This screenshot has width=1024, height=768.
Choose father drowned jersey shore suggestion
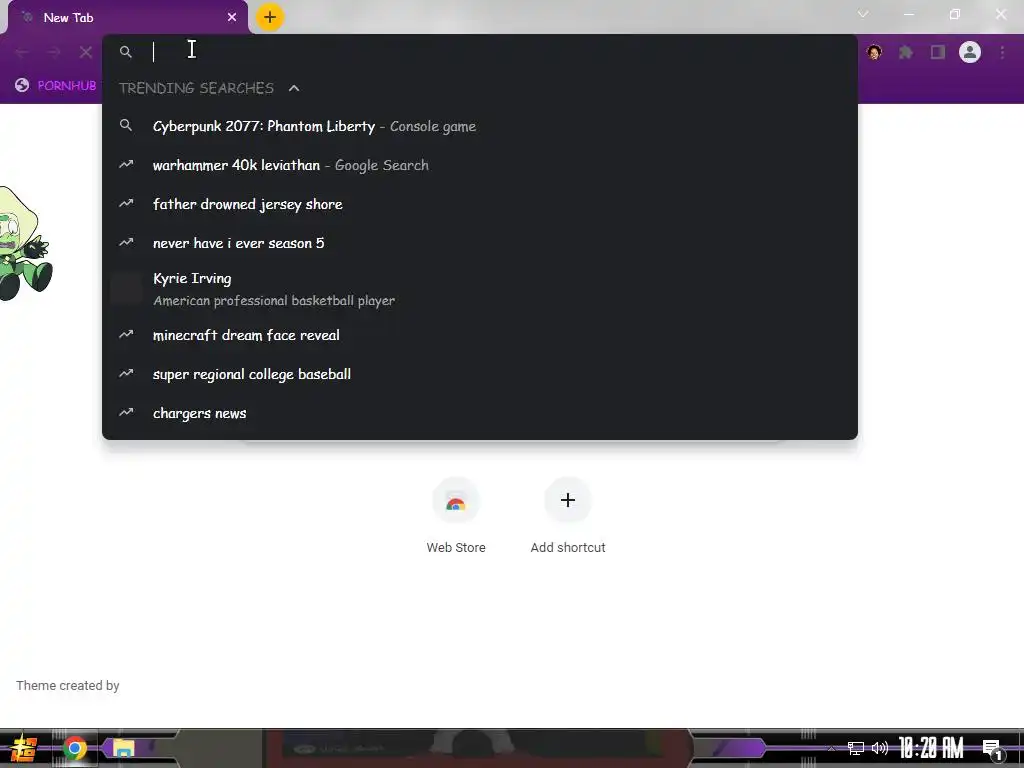pyautogui.click(x=479, y=204)
